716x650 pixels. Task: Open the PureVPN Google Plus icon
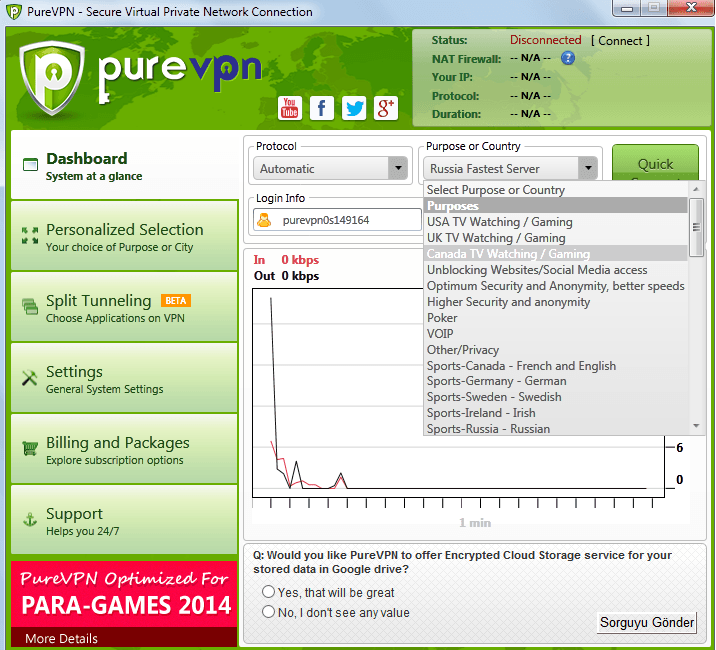tap(386, 108)
